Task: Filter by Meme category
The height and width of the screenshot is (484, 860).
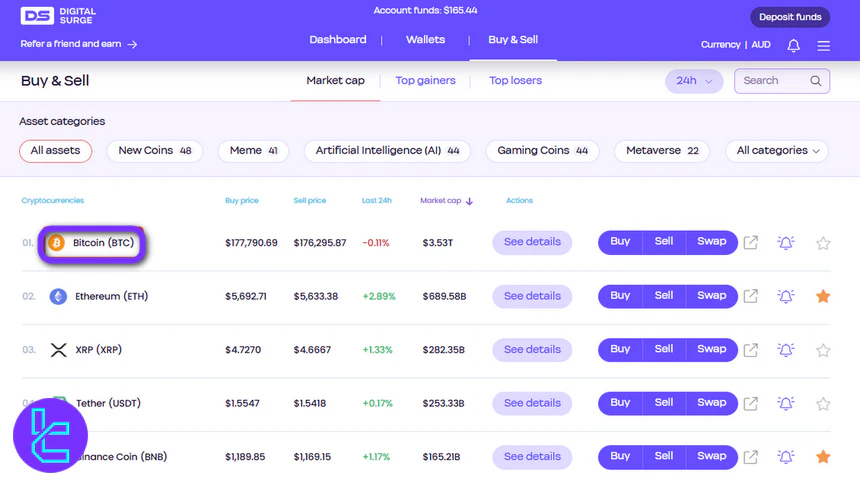Action: click(x=253, y=151)
